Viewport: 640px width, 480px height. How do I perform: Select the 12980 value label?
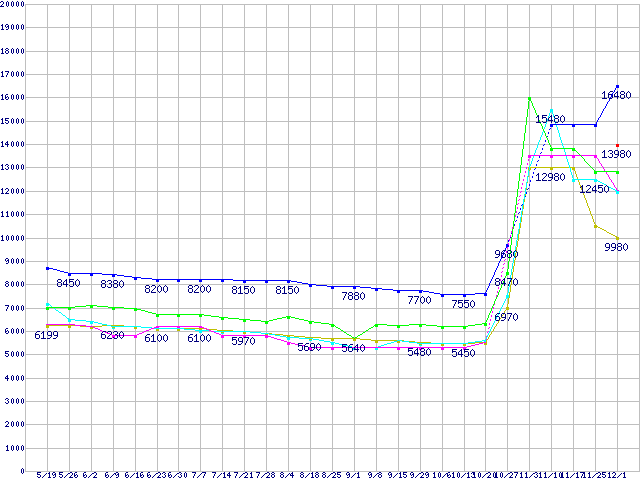550,177
